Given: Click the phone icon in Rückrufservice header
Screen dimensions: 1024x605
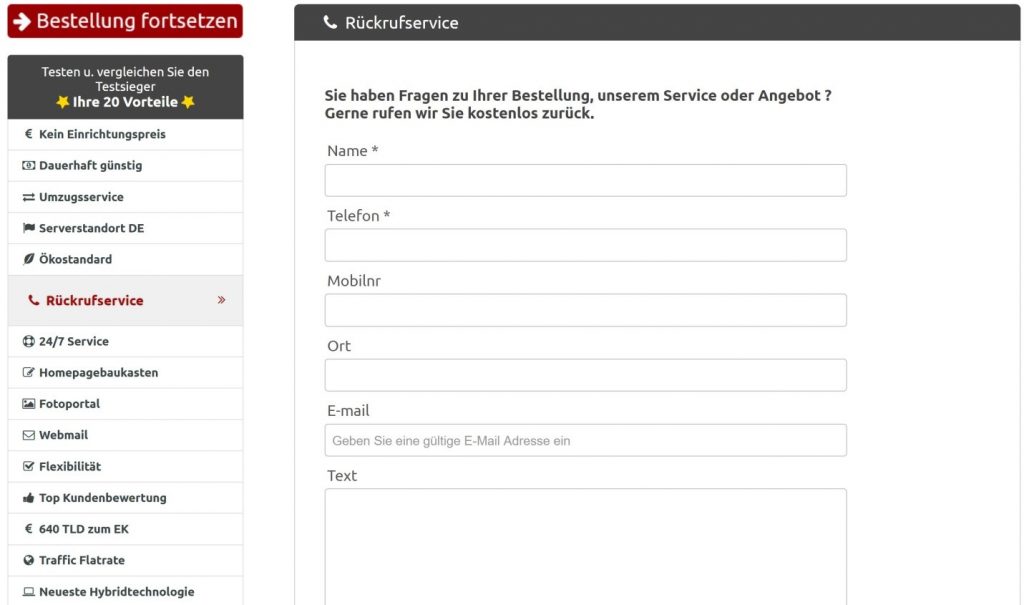Looking at the screenshot, I should click(x=330, y=22).
